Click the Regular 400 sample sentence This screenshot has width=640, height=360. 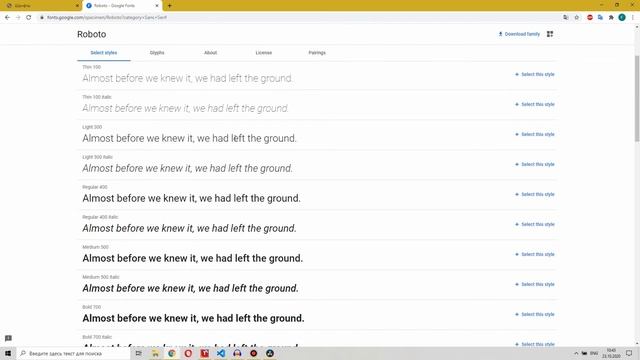pos(191,198)
